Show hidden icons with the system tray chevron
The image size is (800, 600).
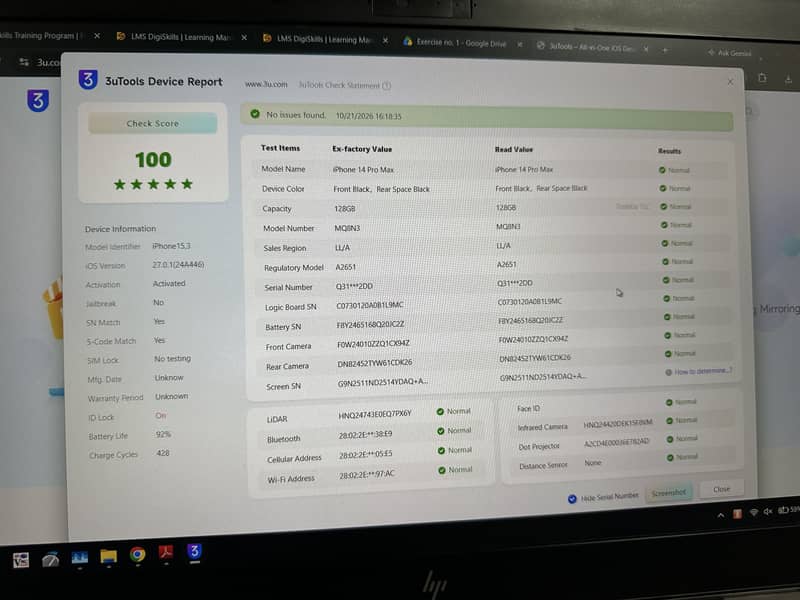(x=720, y=515)
